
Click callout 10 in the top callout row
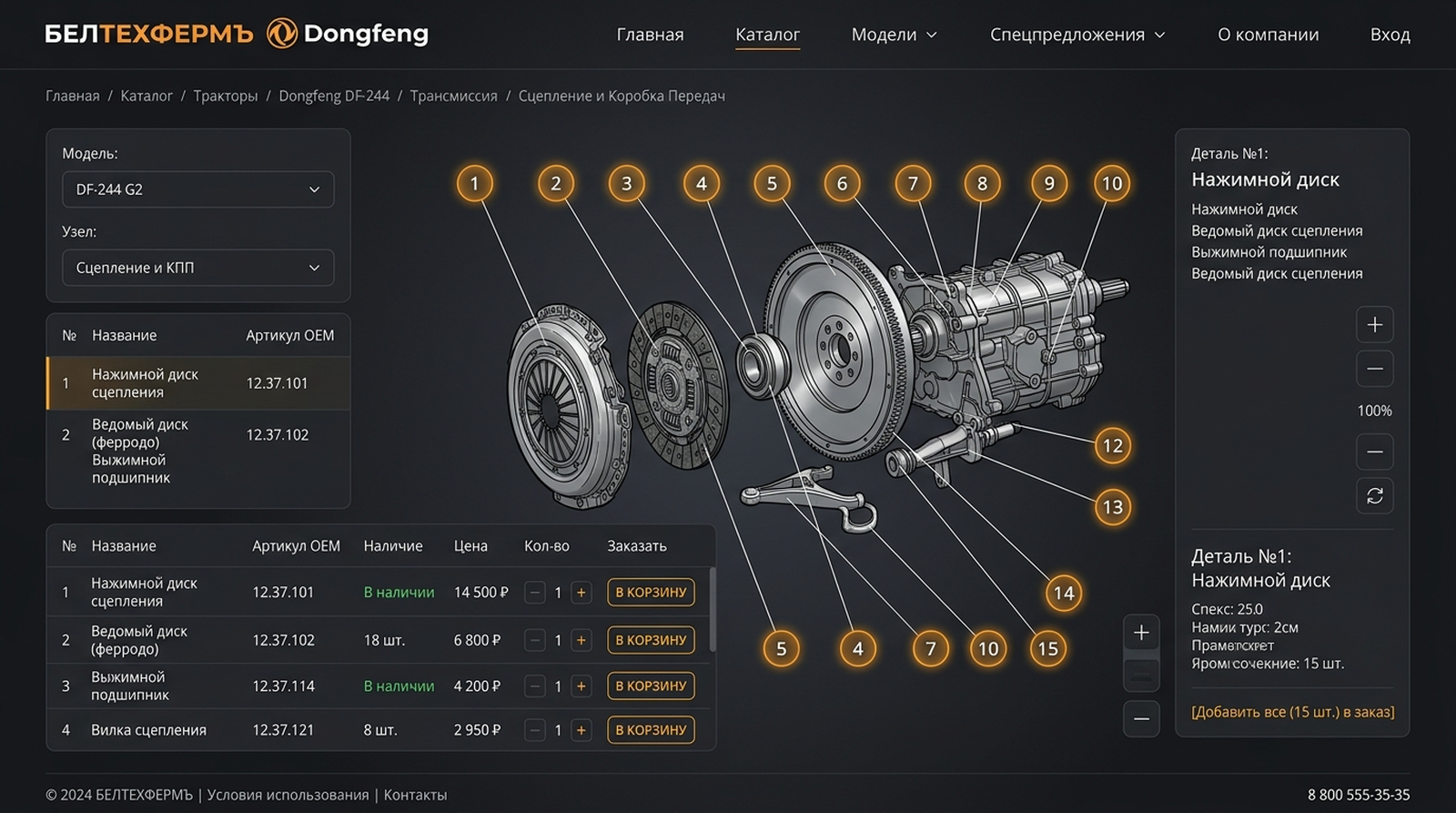pyautogui.click(x=1112, y=183)
